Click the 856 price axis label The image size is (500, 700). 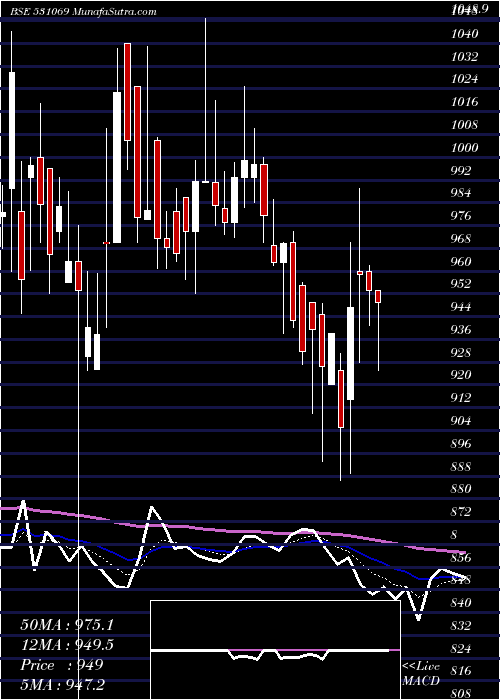[x=461, y=558]
